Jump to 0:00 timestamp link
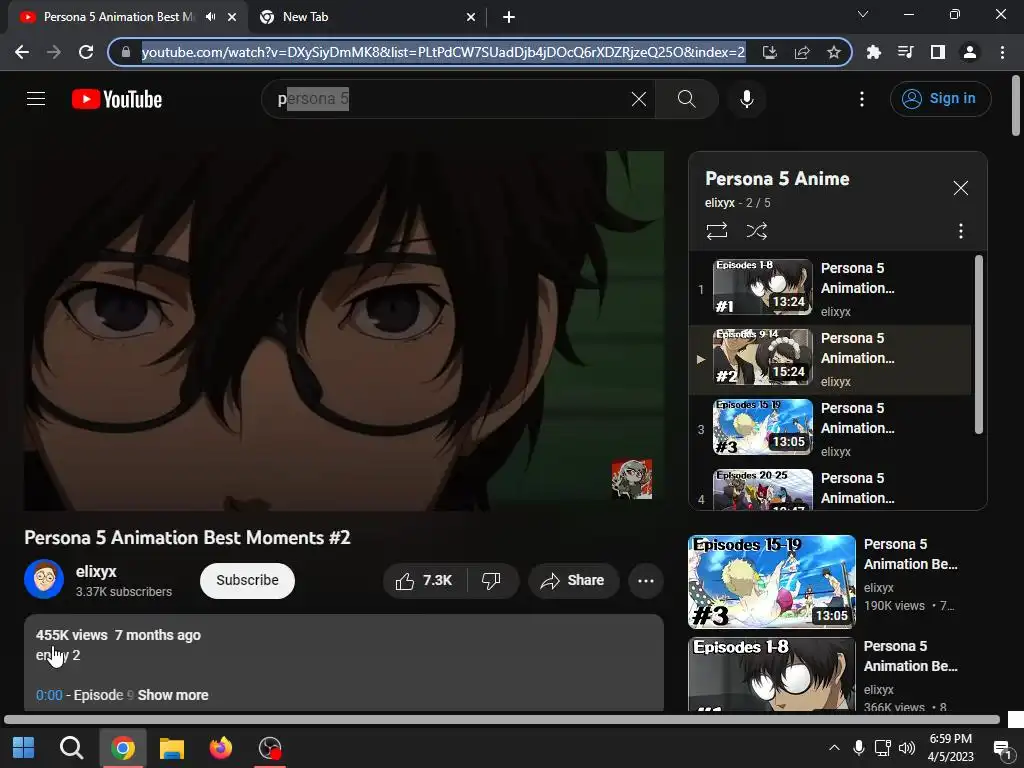1024x768 pixels. pyautogui.click(x=49, y=695)
